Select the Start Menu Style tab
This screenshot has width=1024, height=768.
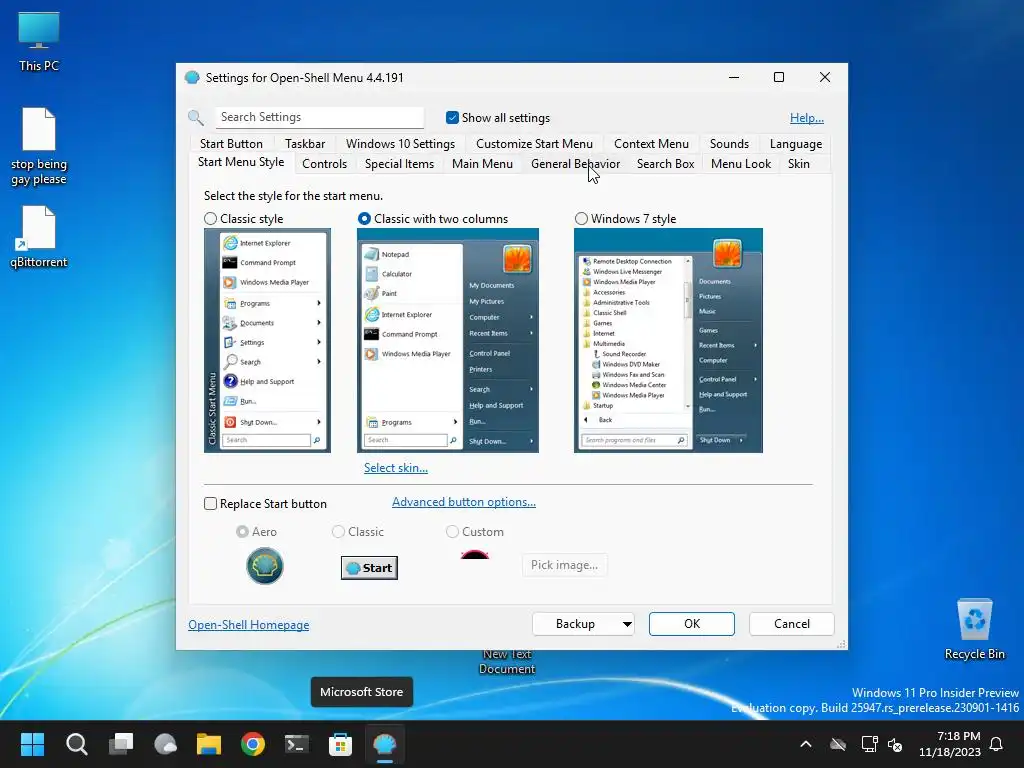241,162
